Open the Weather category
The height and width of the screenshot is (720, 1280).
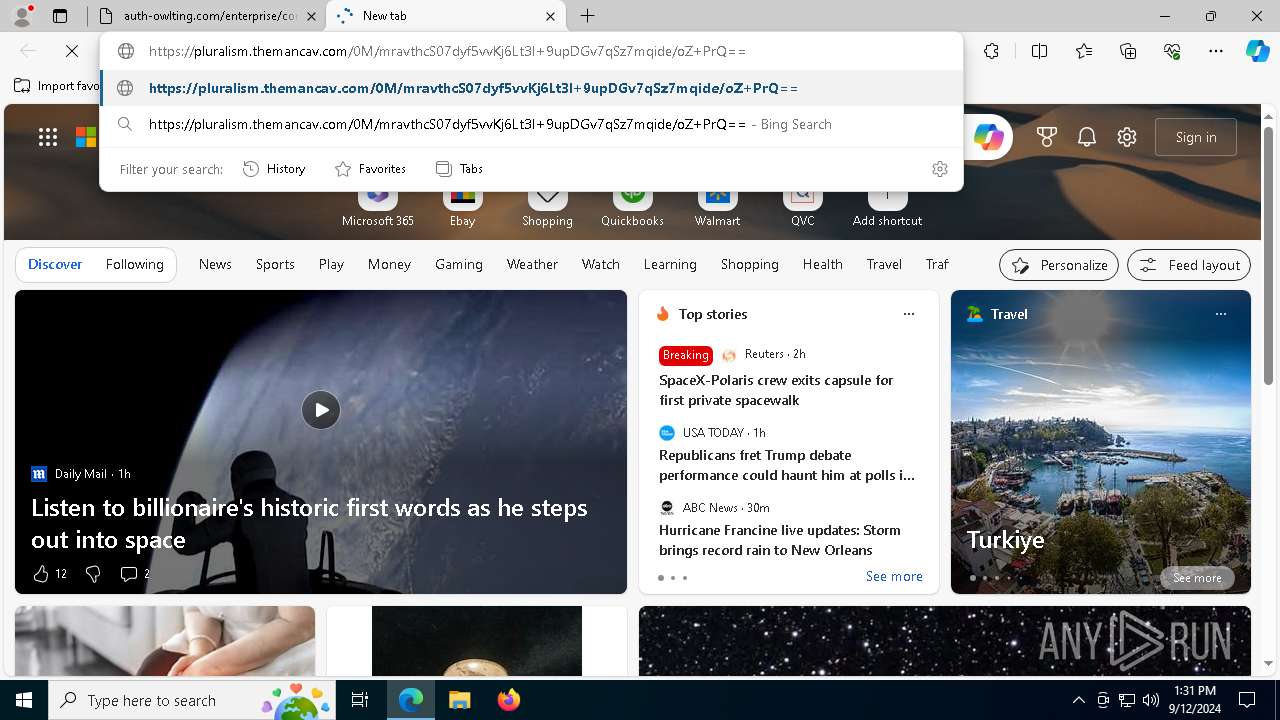point(532,264)
